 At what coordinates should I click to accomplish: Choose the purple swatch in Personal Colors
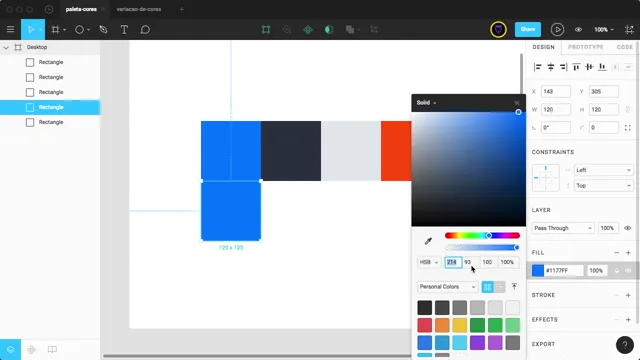click(477, 343)
